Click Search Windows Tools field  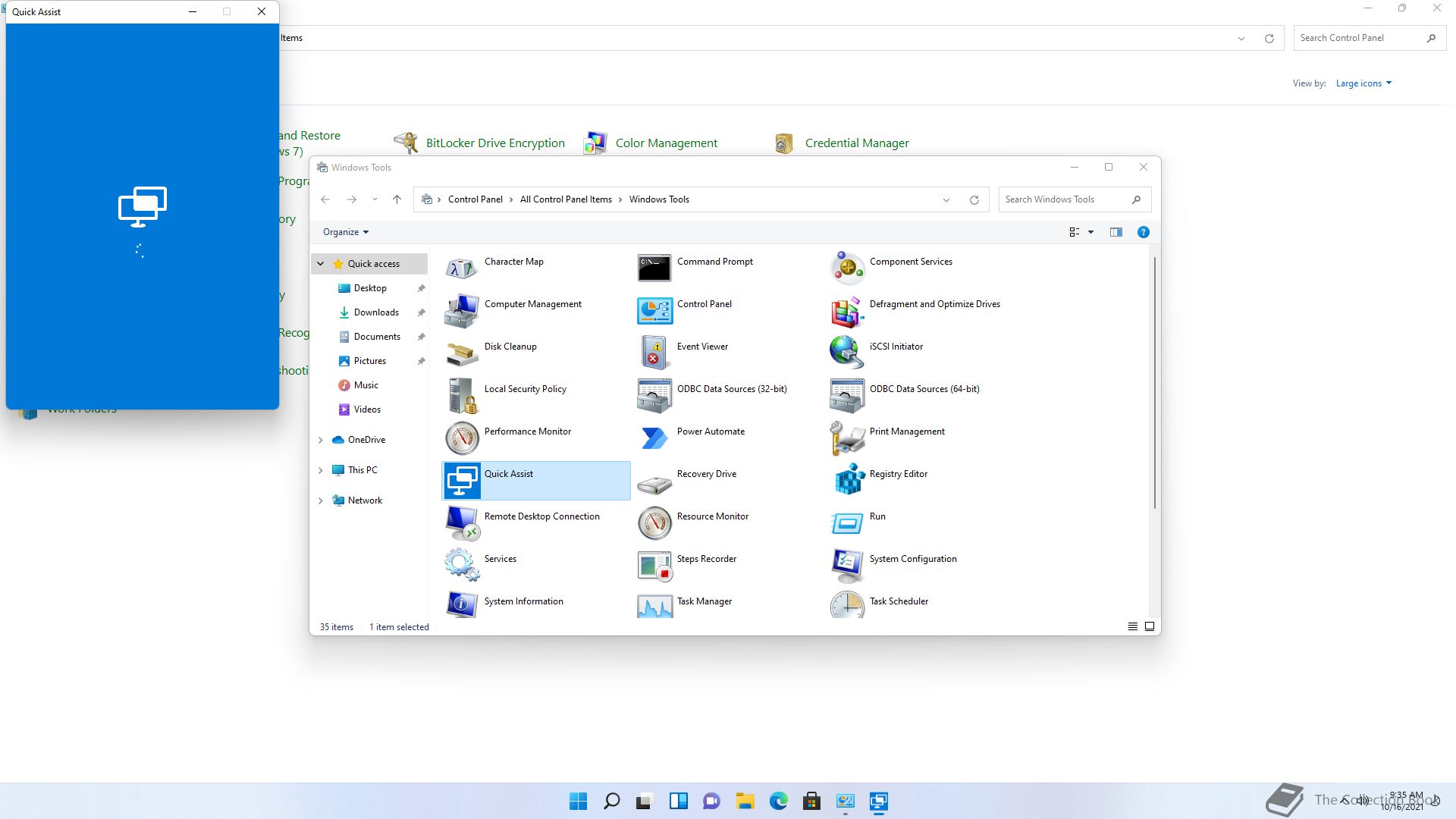coord(1075,199)
